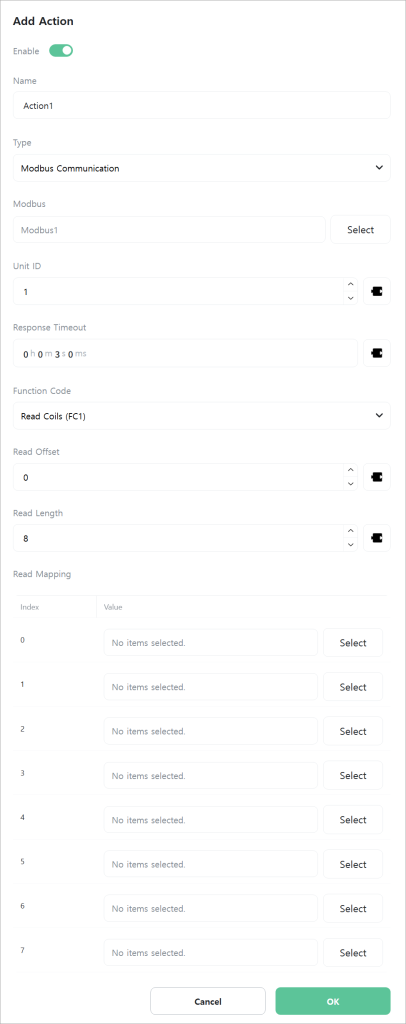Click Select for Read Mapping index 0
The width and height of the screenshot is (406, 1024).
coord(353,643)
